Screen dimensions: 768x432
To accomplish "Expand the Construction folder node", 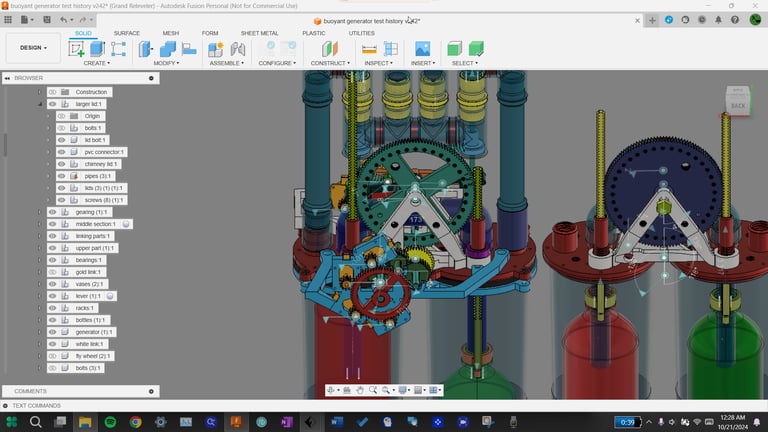I will click(x=40, y=92).
